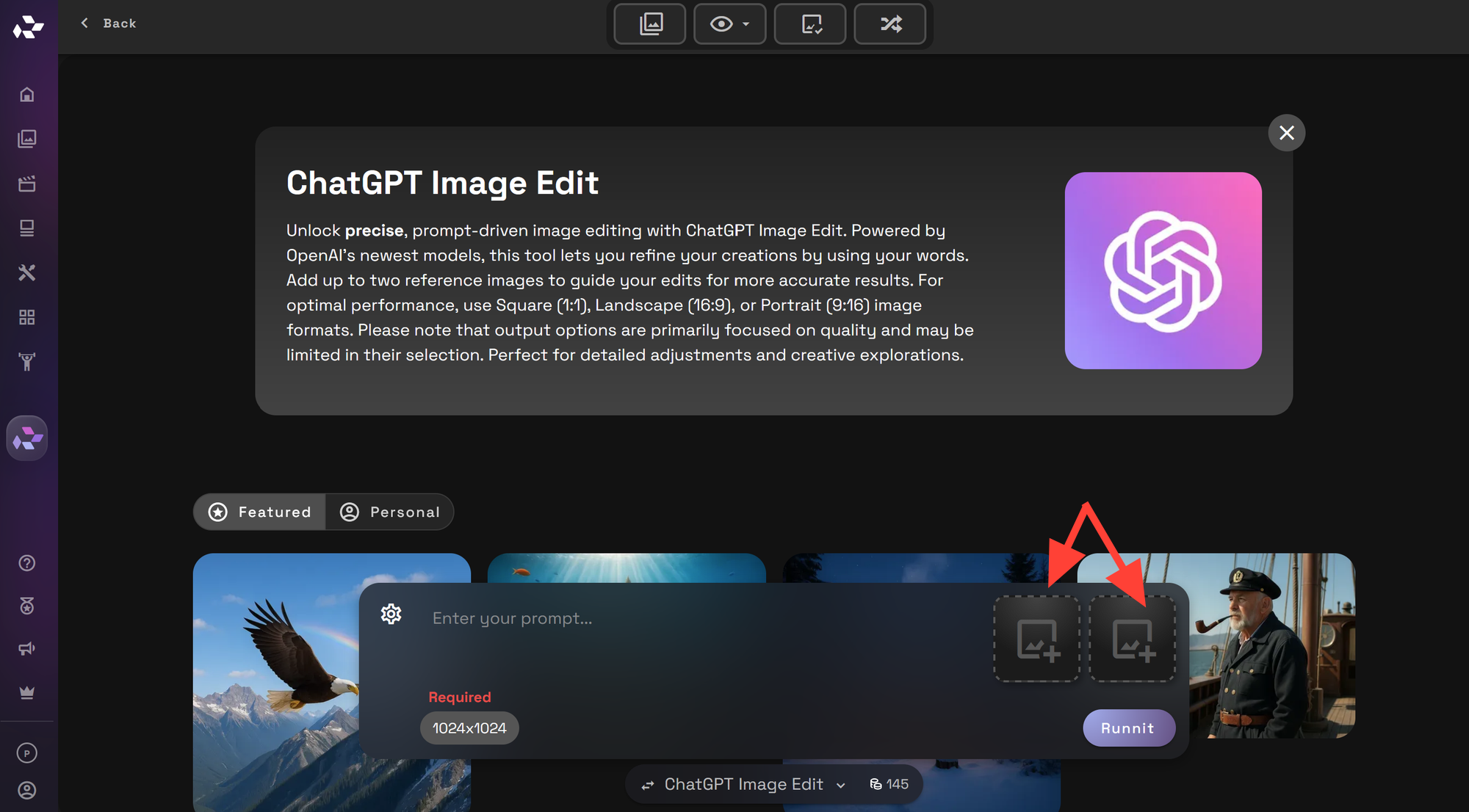Add first reference image slot

click(x=1037, y=639)
